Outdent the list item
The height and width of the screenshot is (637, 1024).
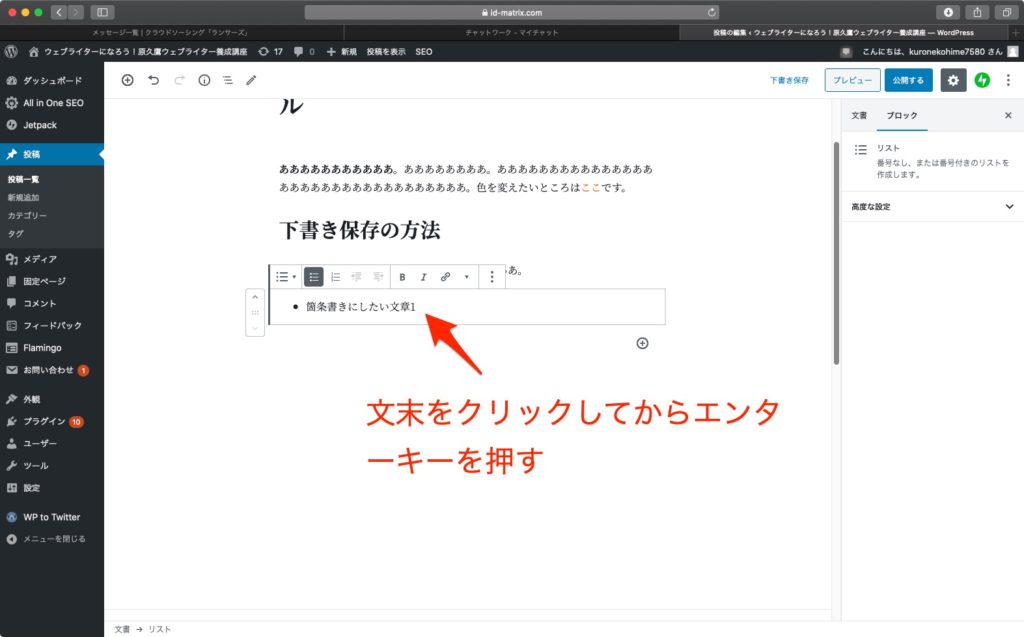(357, 277)
